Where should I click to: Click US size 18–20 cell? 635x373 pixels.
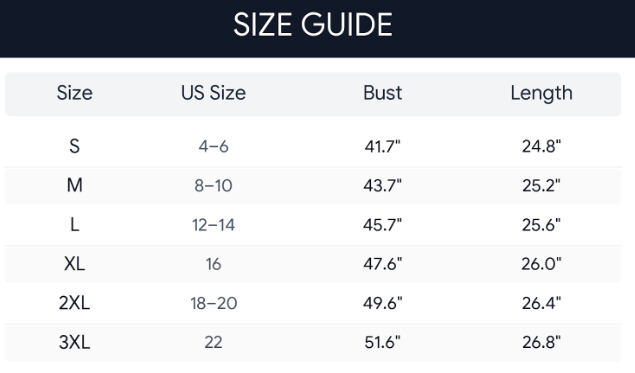point(213,303)
